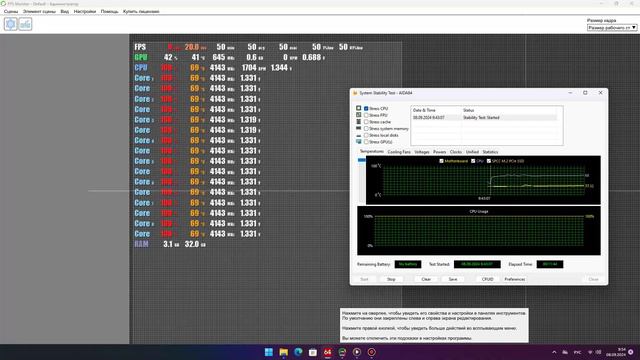Open the Помощь menu
Screen dimensions: 640x360
tap(109, 11)
